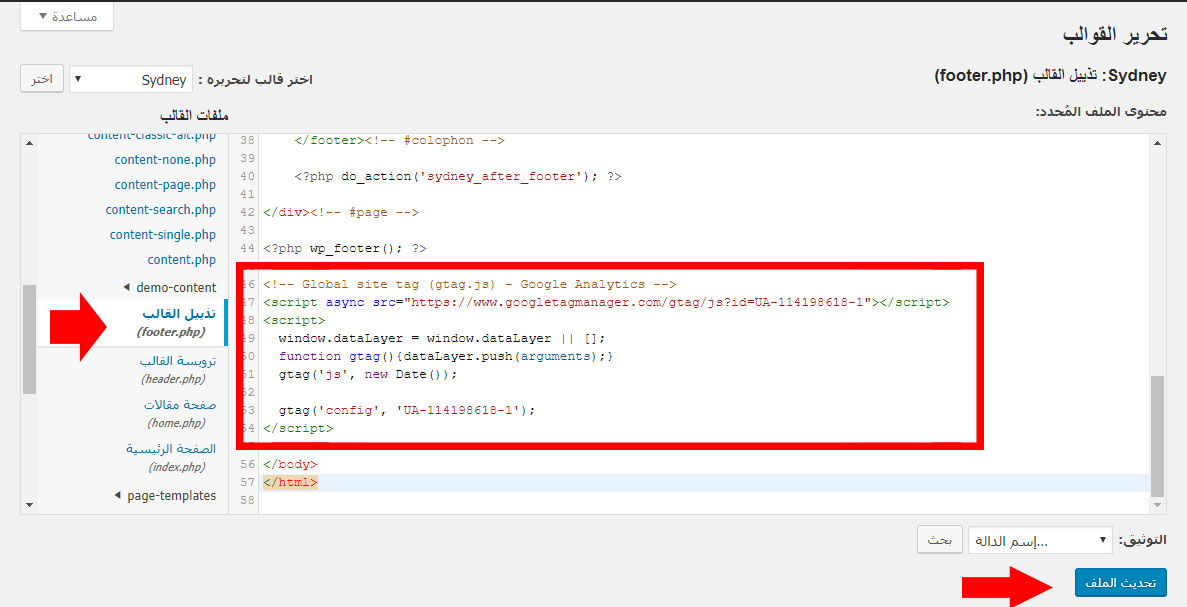Click the file list scrollbar down arrow
Viewport: 1187px width, 607px height.
click(x=30, y=505)
